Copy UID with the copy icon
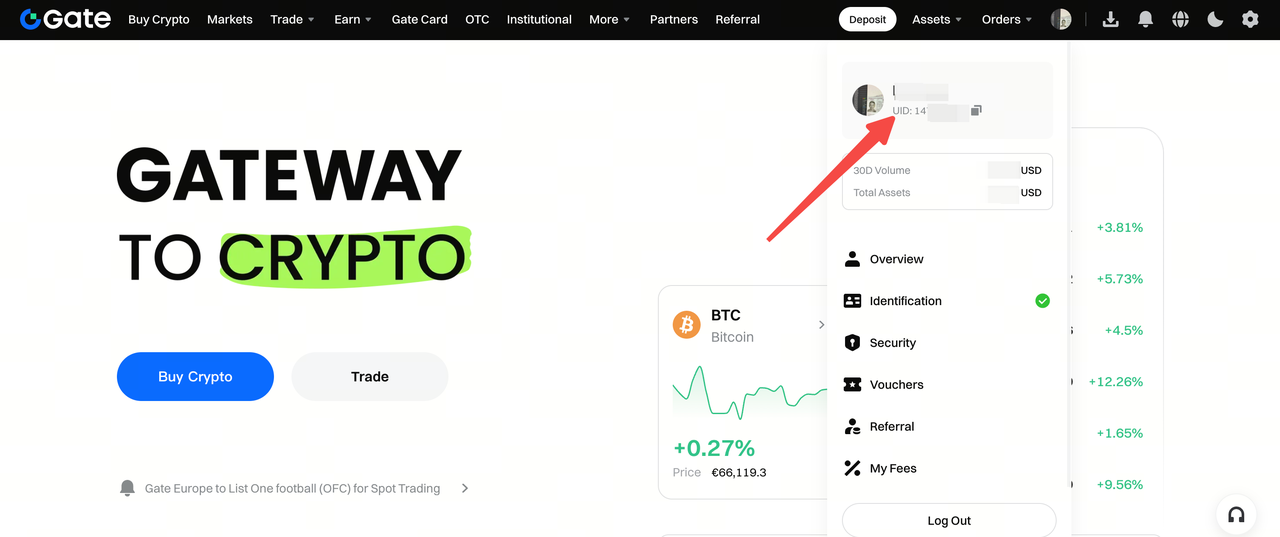Image resolution: width=1280 pixels, height=537 pixels. tap(976, 110)
